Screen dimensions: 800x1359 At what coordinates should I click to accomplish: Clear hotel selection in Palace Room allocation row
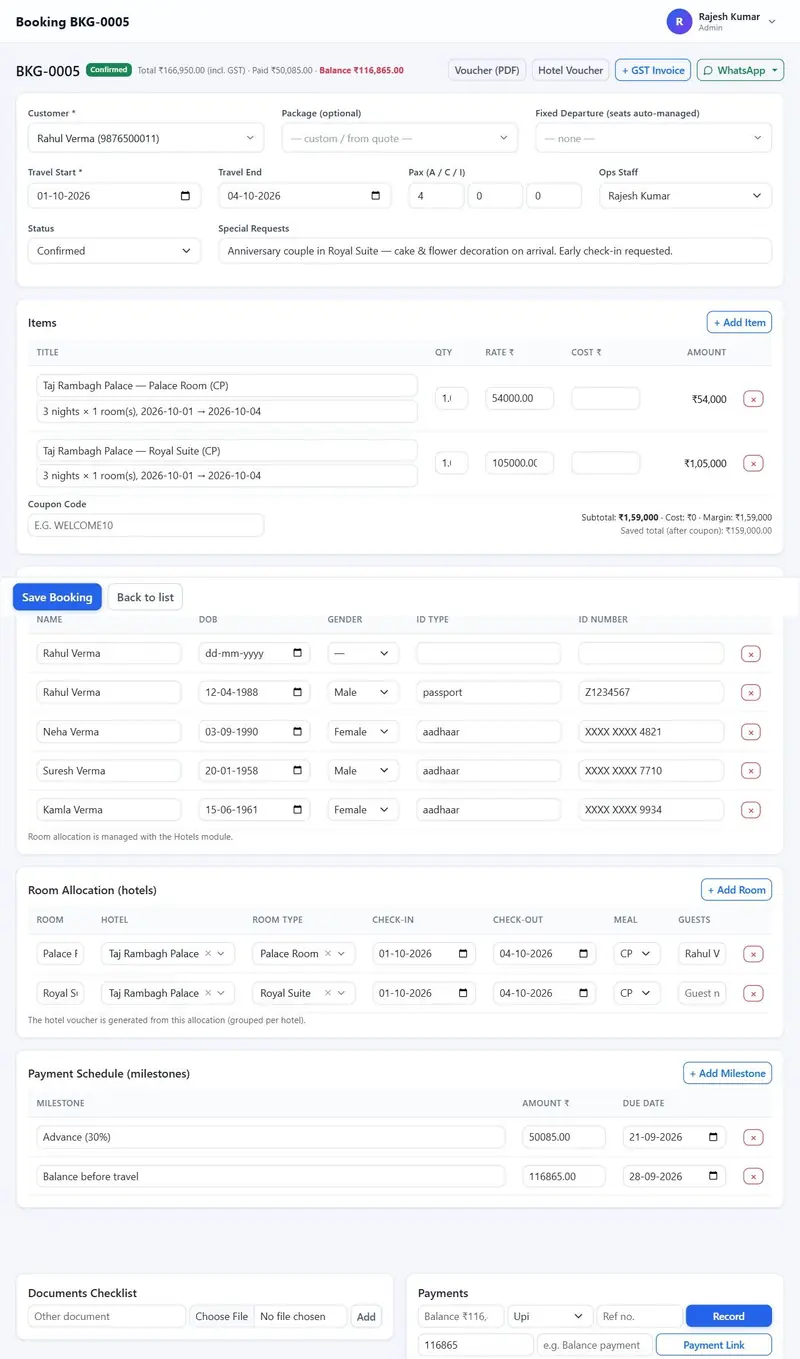(208, 954)
